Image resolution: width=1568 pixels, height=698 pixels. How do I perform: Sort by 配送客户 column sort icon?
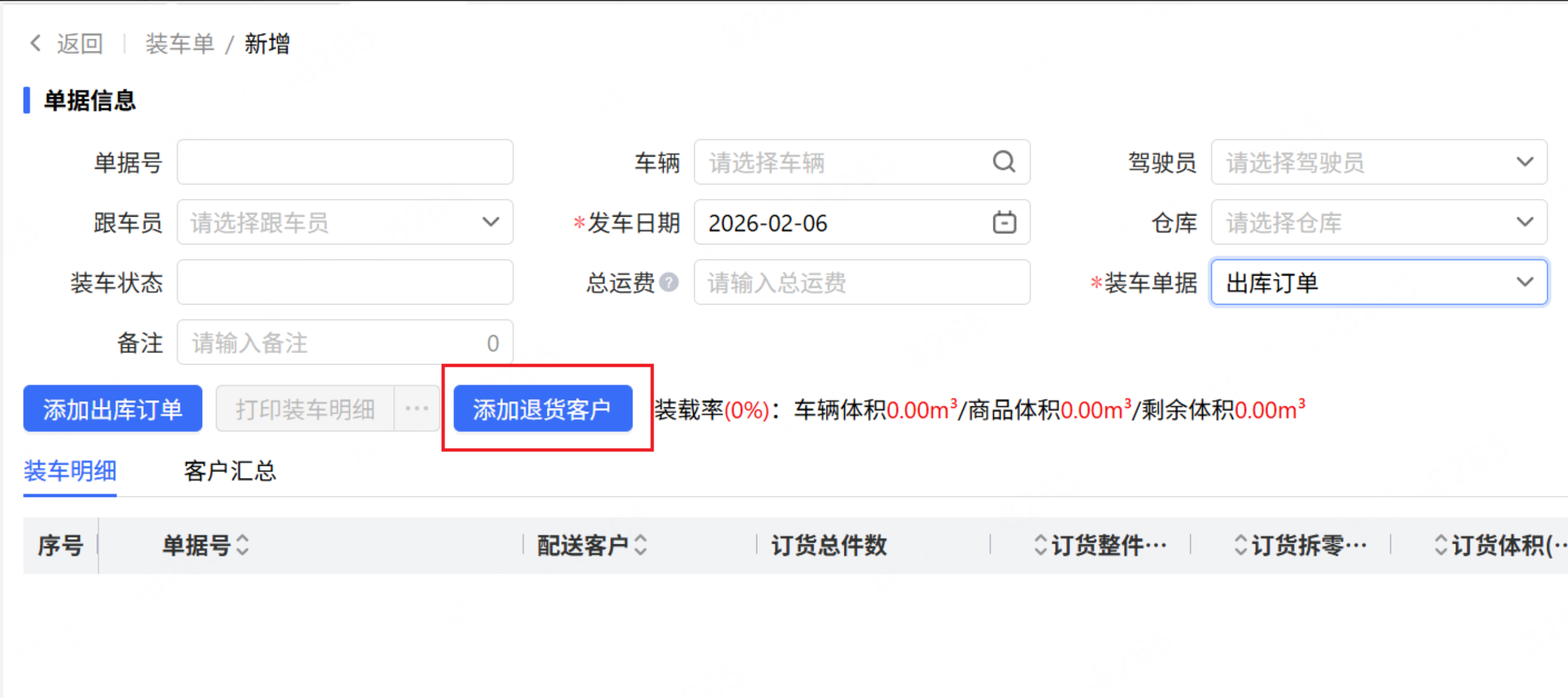pos(640,545)
